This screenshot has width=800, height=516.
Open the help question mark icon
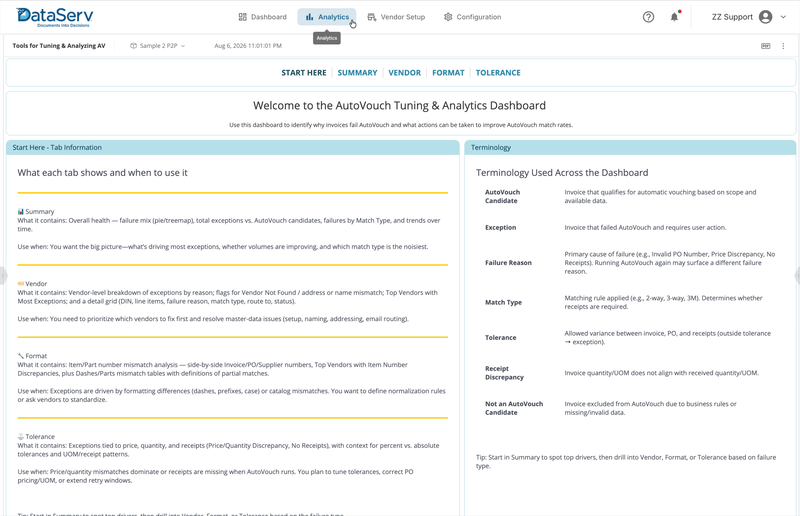pos(648,17)
